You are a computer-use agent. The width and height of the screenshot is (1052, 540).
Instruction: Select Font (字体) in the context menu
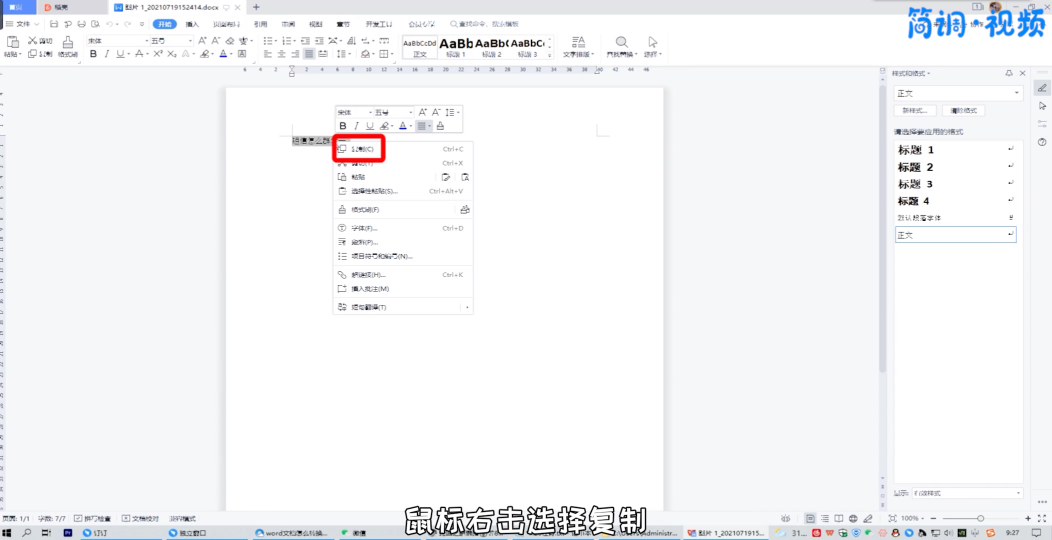pyautogui.click(x=364, y=228)
